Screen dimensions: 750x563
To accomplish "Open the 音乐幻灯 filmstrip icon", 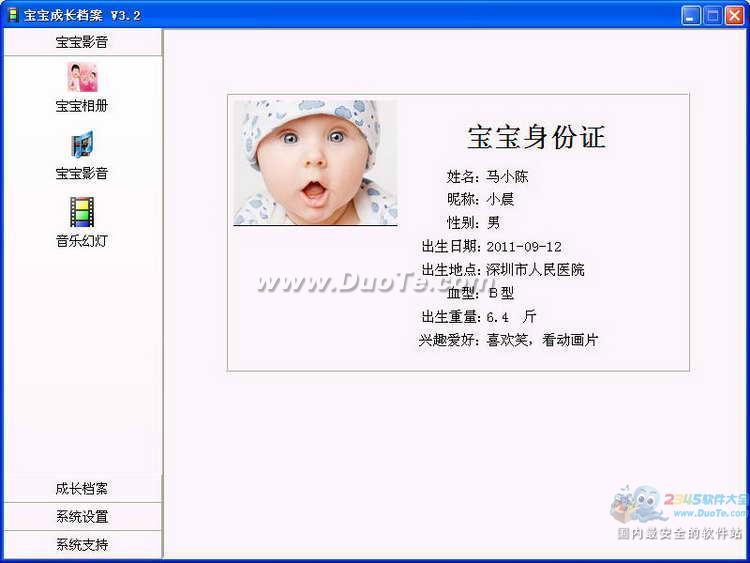I will coord(81,212).
